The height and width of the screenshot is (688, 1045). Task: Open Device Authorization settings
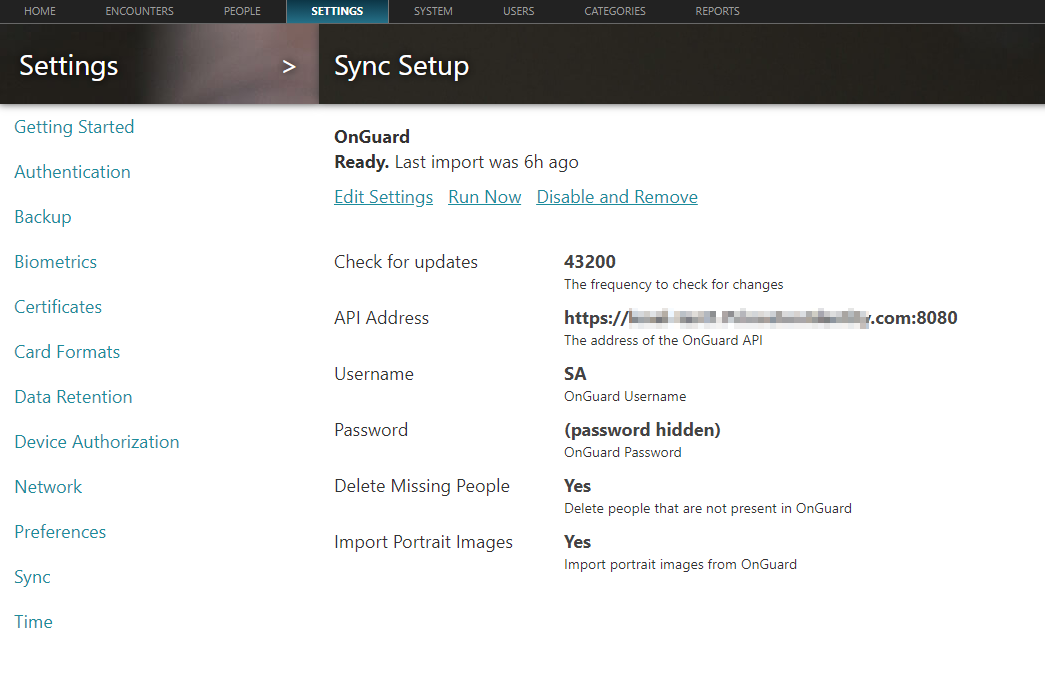(x=97, y=442)
